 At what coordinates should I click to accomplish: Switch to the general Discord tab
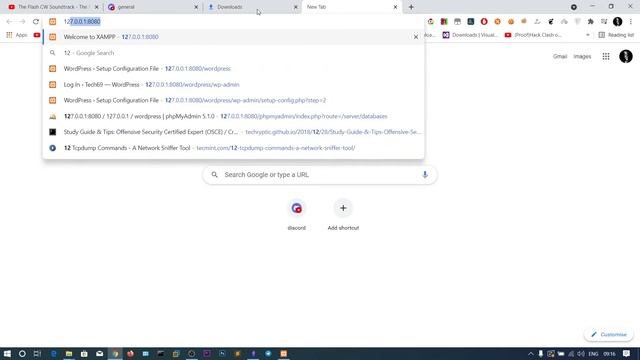pos(153,7)
